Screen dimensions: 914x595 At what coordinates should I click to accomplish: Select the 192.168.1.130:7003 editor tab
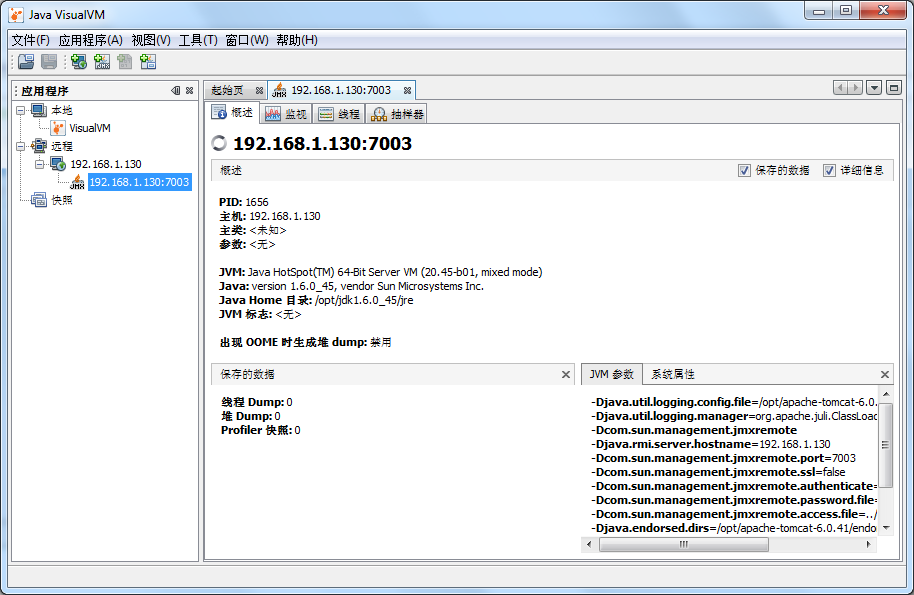341,90
